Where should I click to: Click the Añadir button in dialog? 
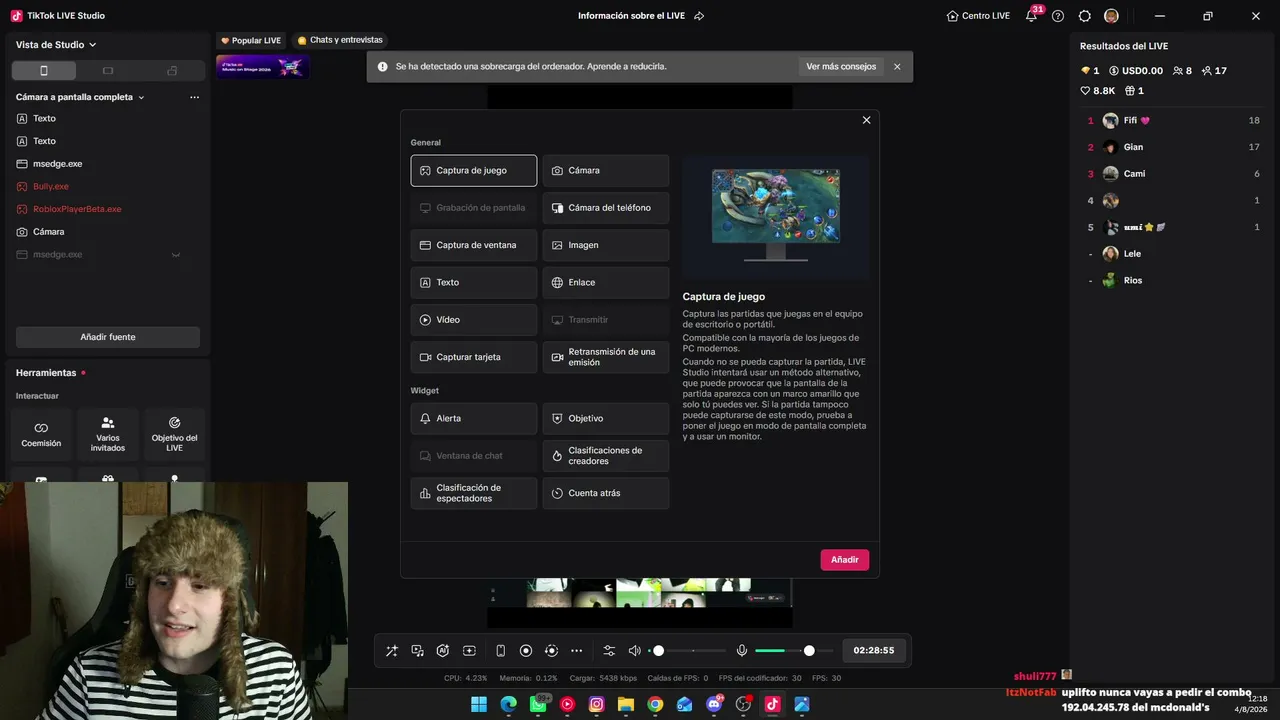845,560
